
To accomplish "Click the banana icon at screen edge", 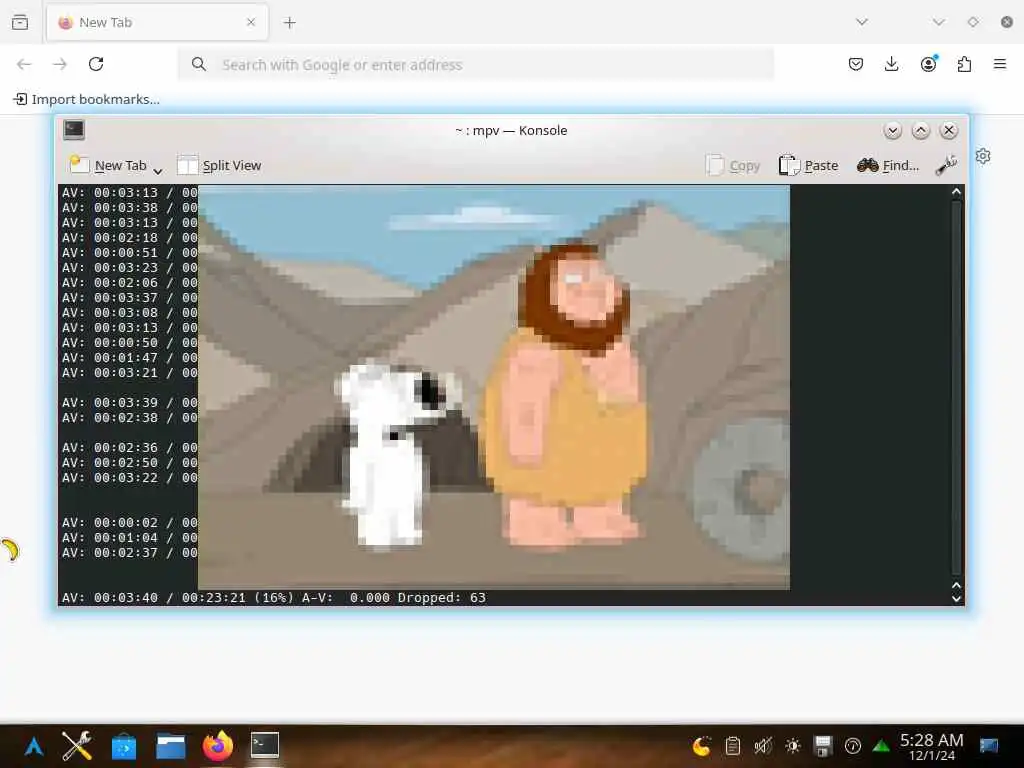I will coord(10,550).
